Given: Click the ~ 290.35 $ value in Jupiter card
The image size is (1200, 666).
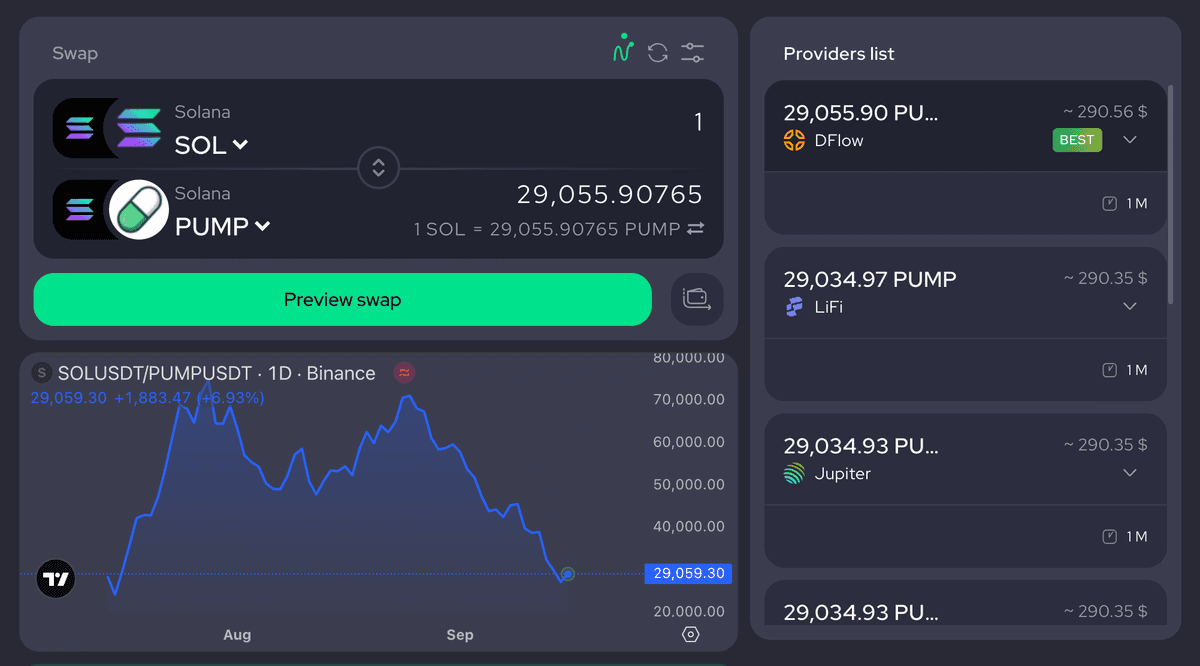Looking at the screenshot, I should click(1105, 445).
